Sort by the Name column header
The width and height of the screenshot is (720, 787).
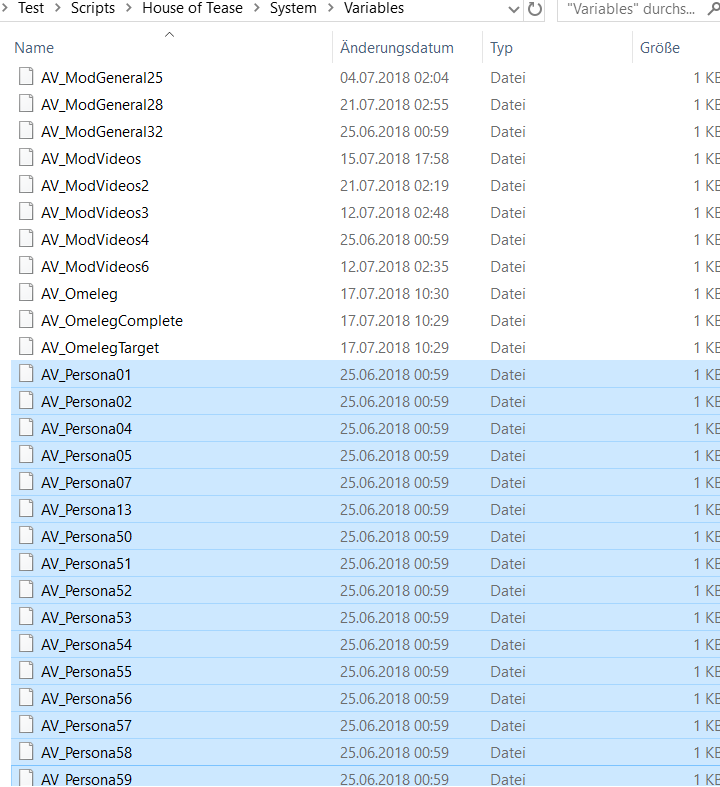[34, 48]
